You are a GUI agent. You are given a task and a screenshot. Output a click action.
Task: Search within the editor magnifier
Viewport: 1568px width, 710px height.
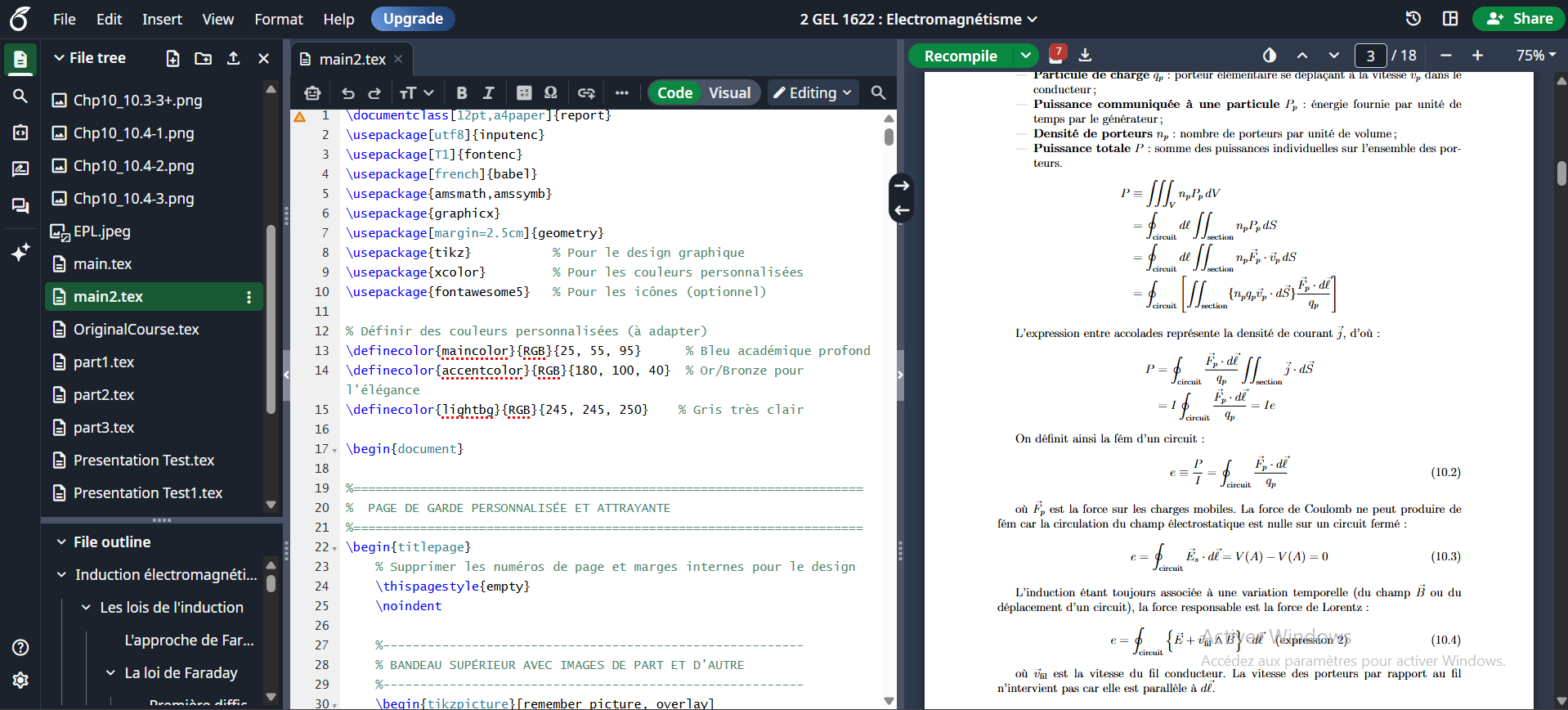878,92
